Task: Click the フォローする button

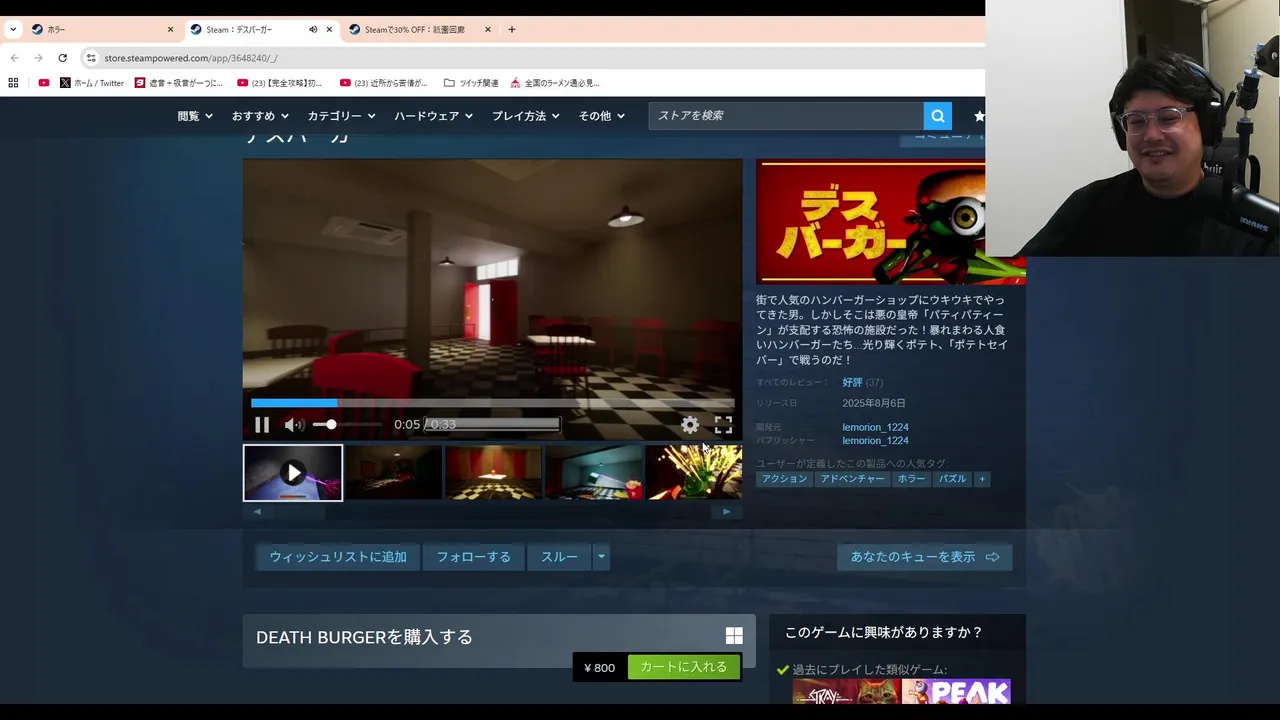Action: pos(474,557)
